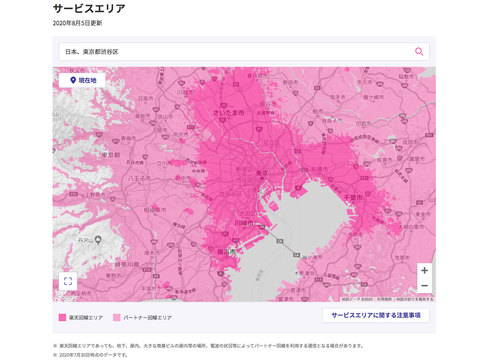
Task: Click the さいたま市 label on map
Action: point(229,113)
